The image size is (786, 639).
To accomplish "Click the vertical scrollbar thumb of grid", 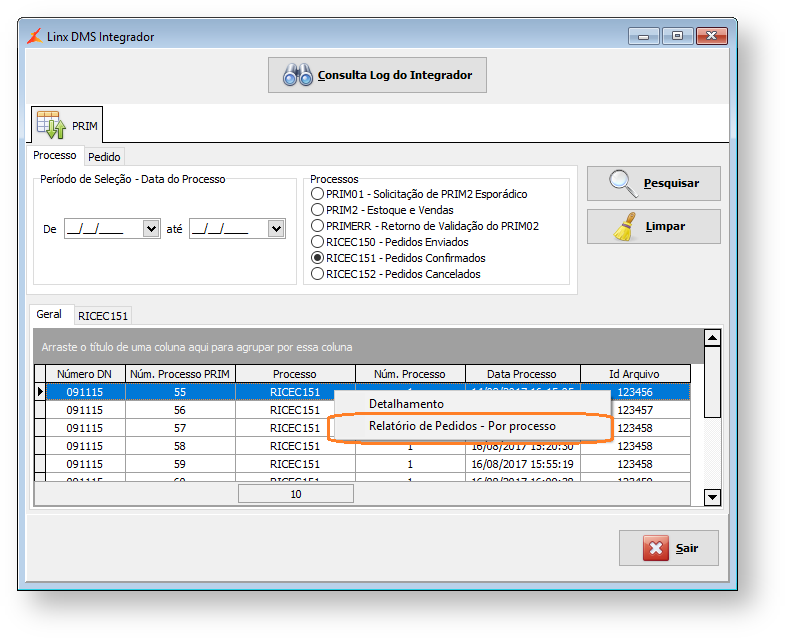I will 712,381.
